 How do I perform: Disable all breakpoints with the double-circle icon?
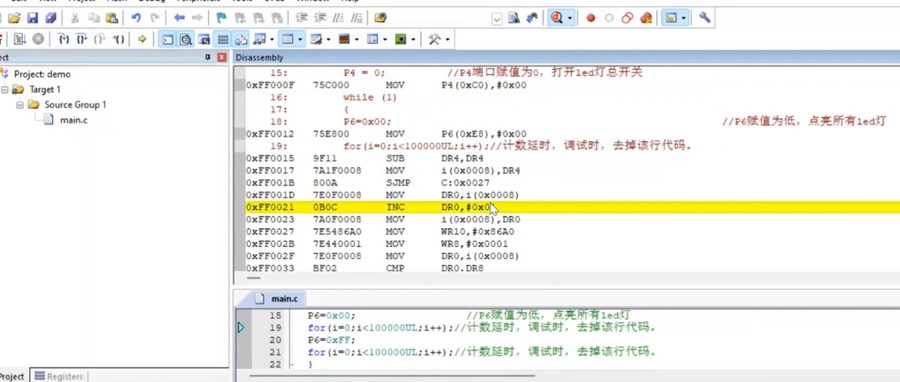click(627, 18)
